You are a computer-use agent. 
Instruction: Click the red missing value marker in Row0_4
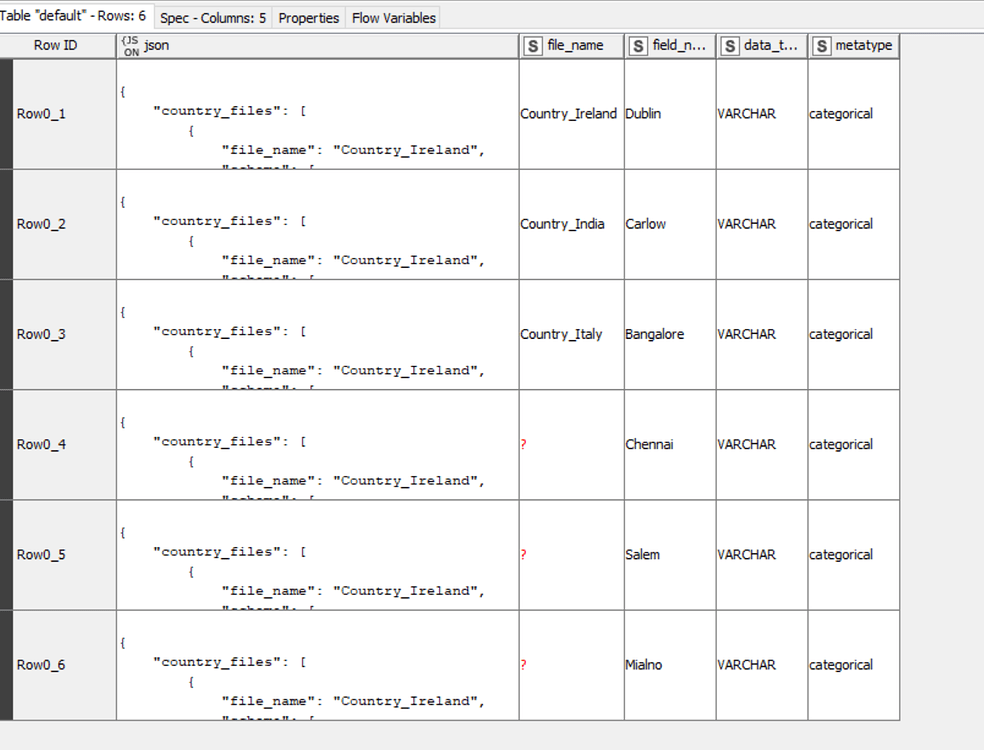click(522, 444)
